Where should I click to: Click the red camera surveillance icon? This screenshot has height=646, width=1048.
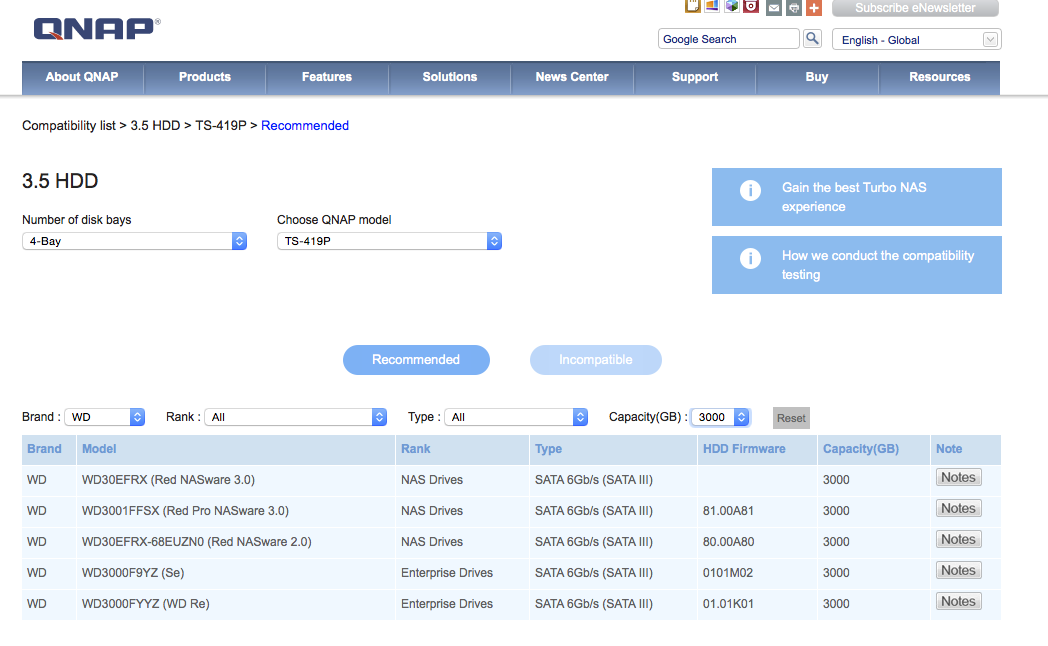[751, 7]
